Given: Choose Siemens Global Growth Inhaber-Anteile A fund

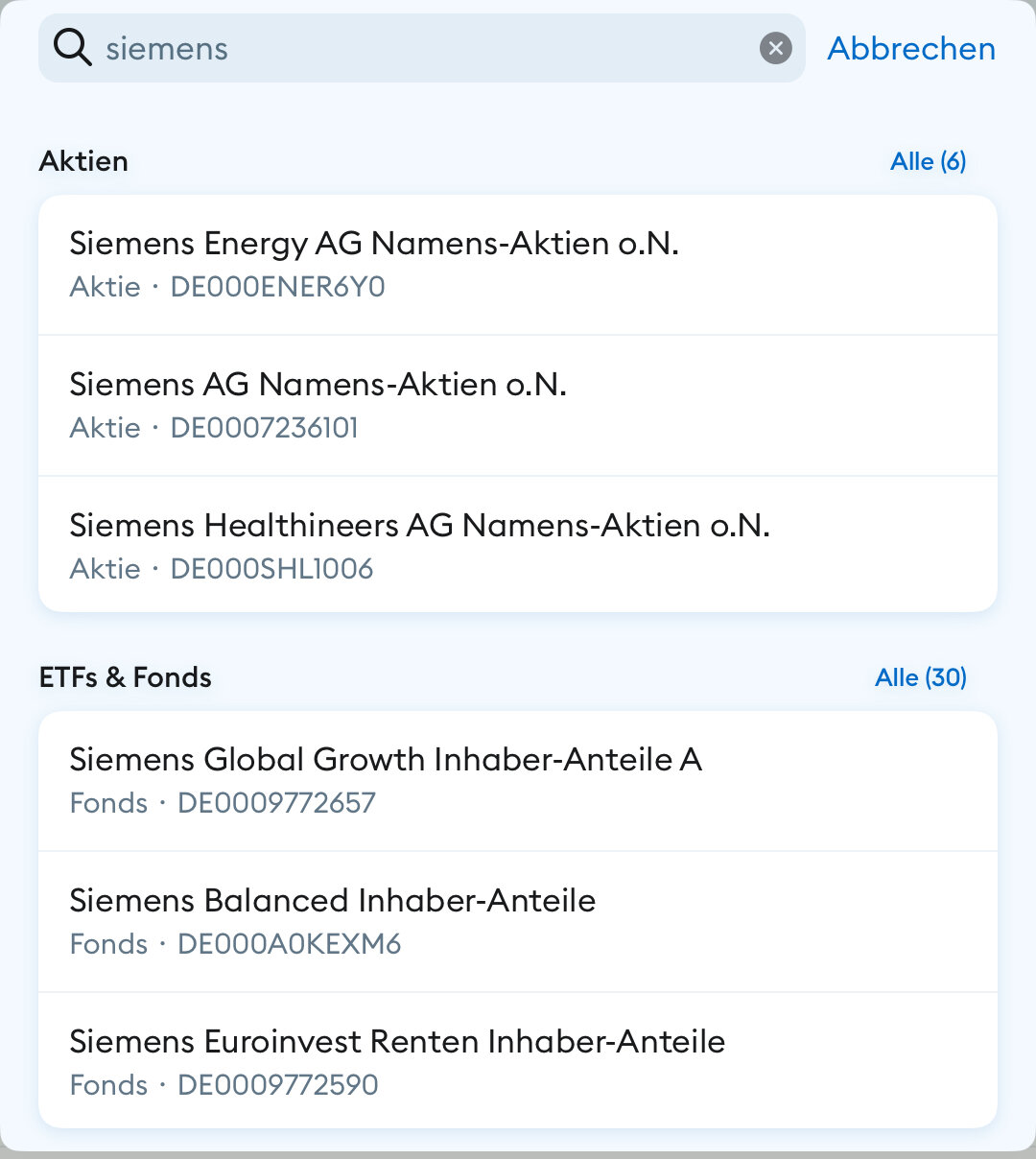Looking at the screenshot, I should (x=386, y=760).
